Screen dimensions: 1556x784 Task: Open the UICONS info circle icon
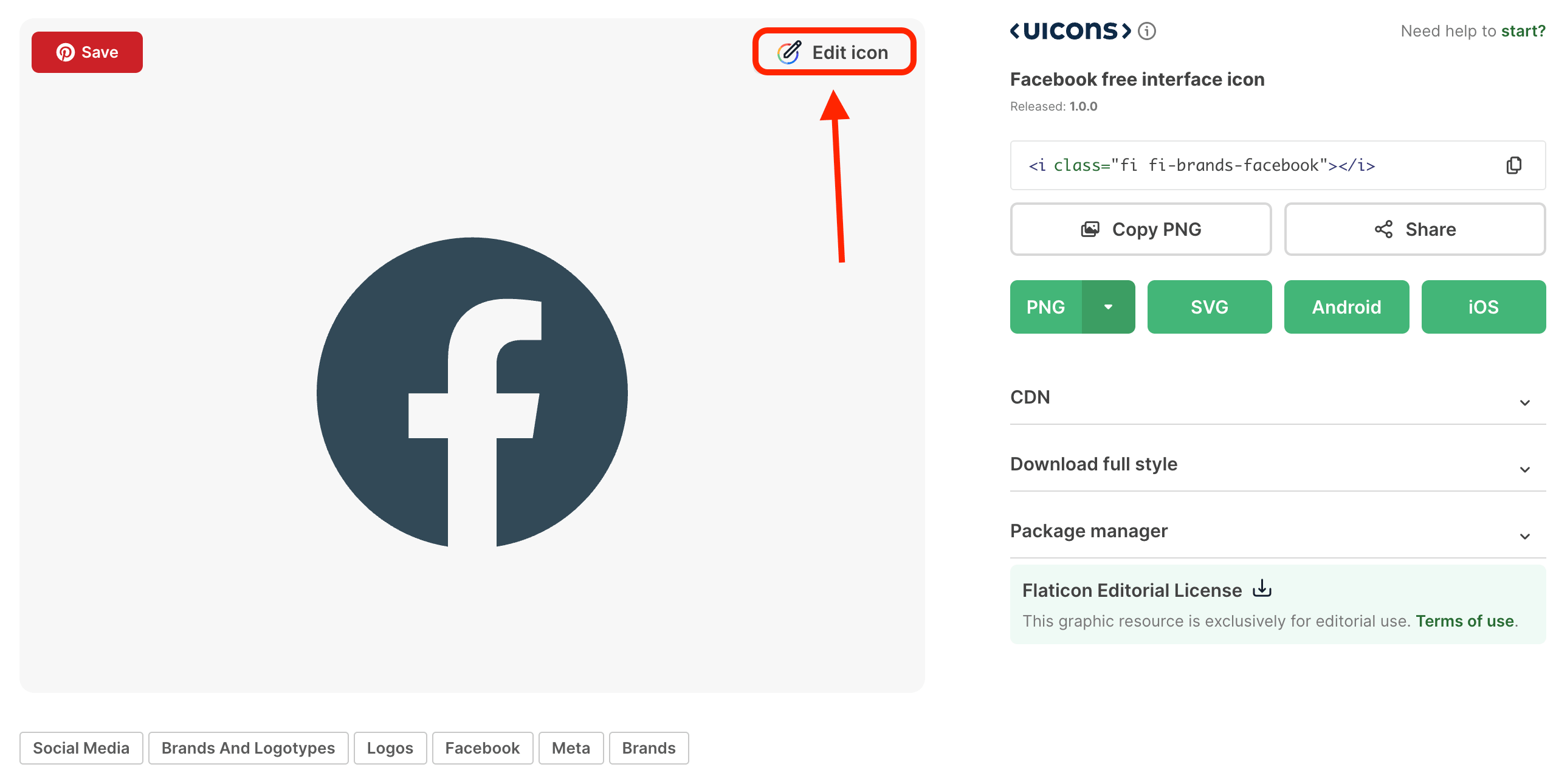1147,31
